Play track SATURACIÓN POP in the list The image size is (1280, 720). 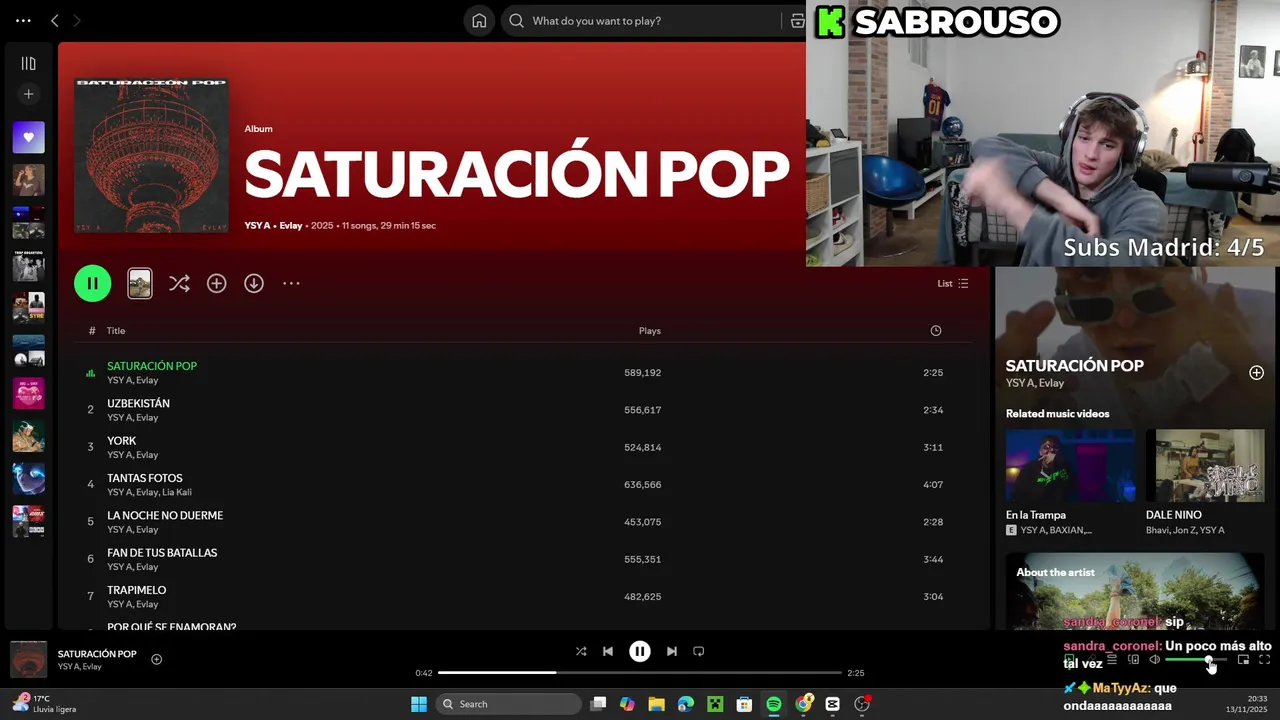pos(520,372)
